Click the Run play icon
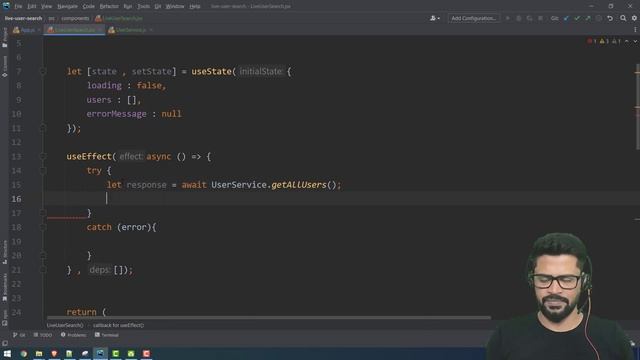640x360 pixels. pos(508,18)
